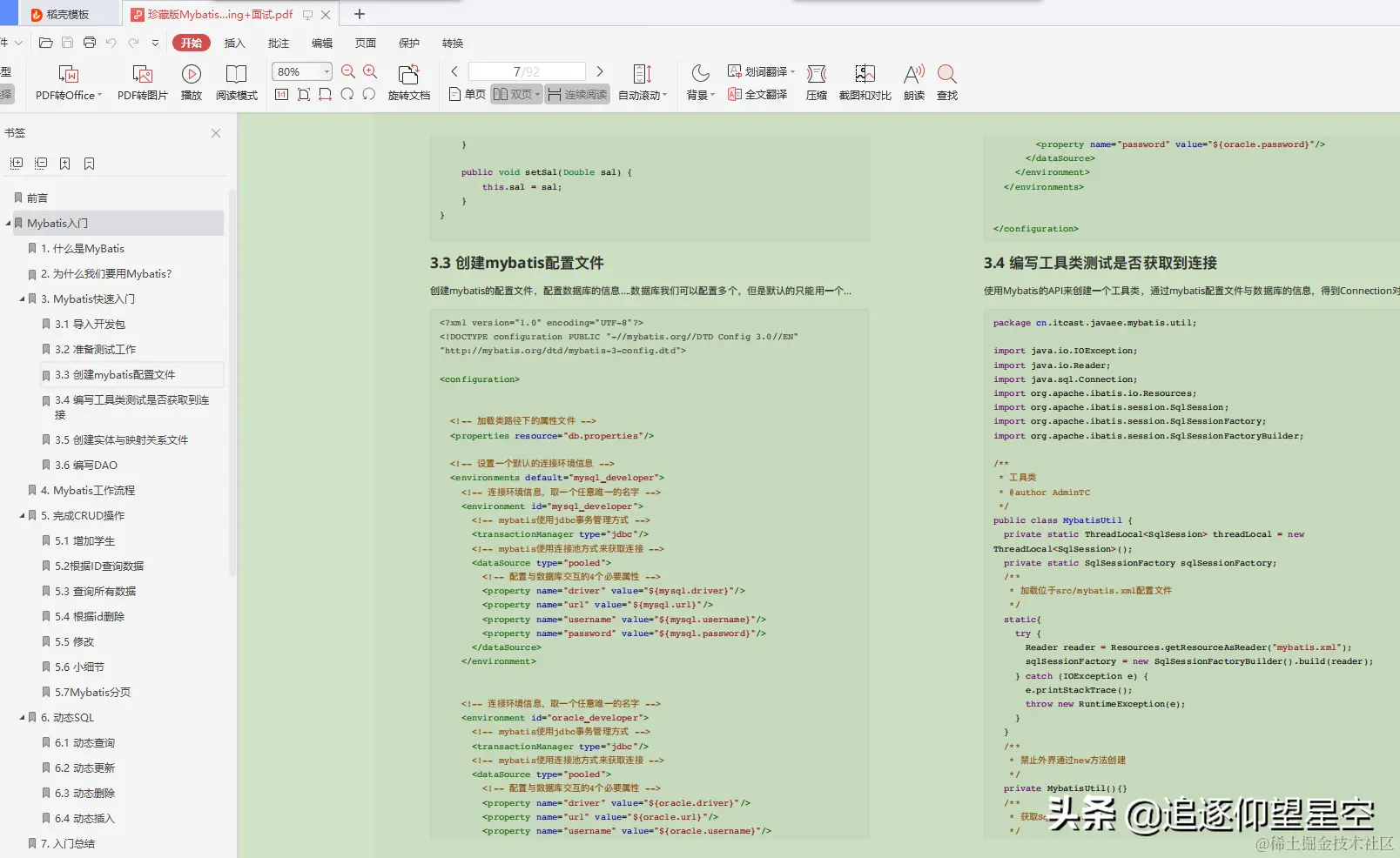Click the Print icon
The height and width of the screenshot is (858, 1400).
tap(90, 43)
